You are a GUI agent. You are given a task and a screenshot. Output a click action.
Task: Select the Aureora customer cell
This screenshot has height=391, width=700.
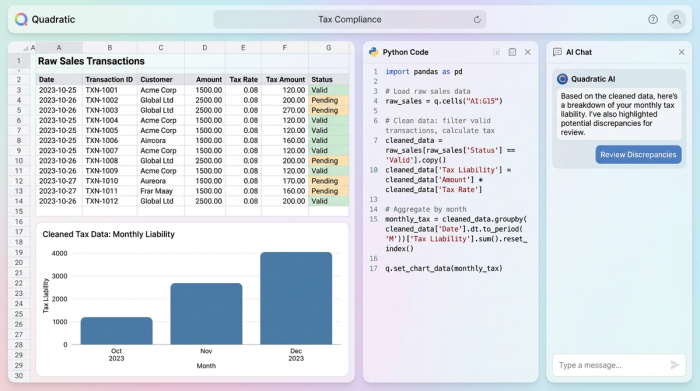pyautogui.click(x=161, y=181)
